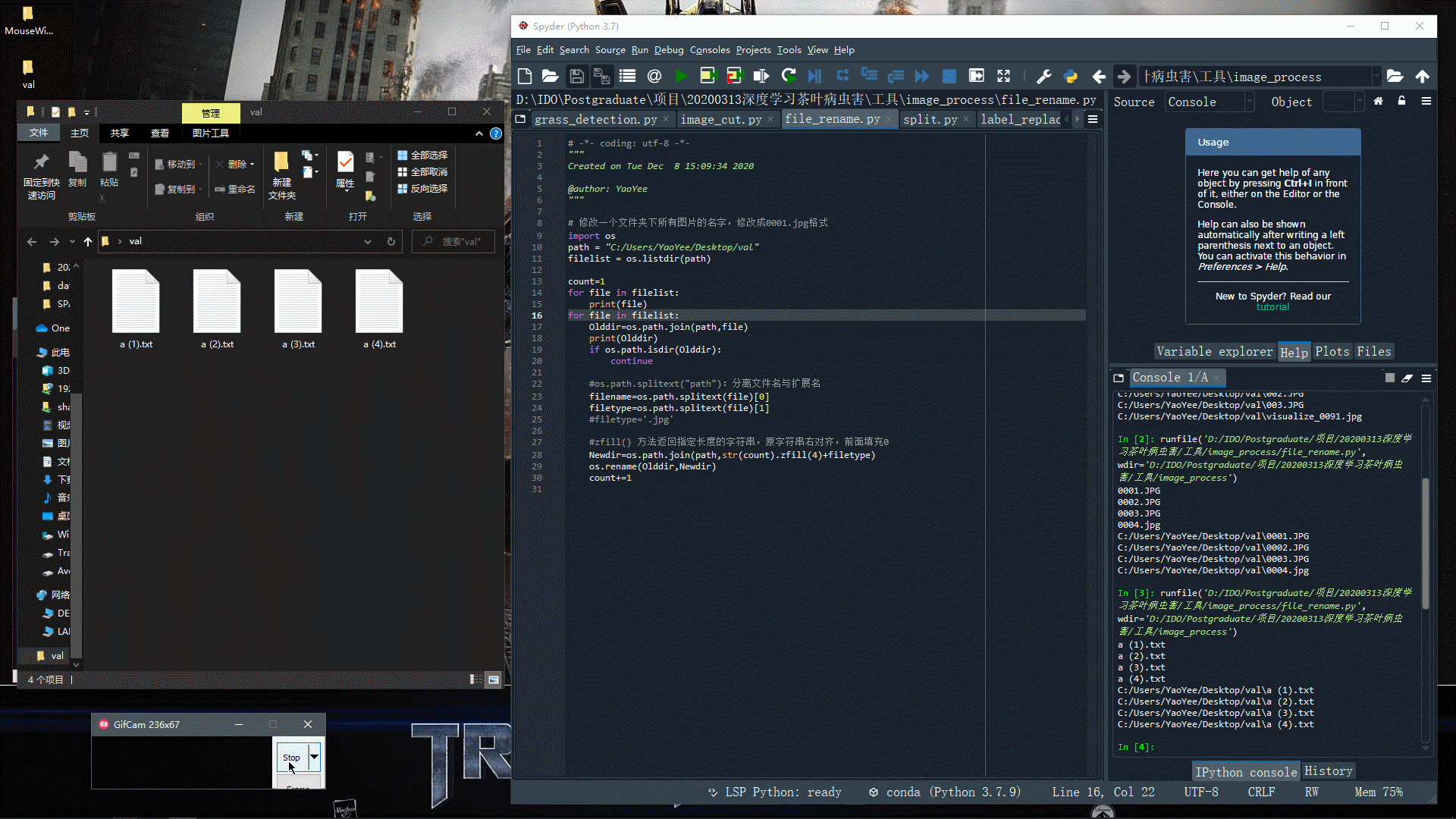
Task: Click the maximize editor pane icon
Action: (1003, 77)
